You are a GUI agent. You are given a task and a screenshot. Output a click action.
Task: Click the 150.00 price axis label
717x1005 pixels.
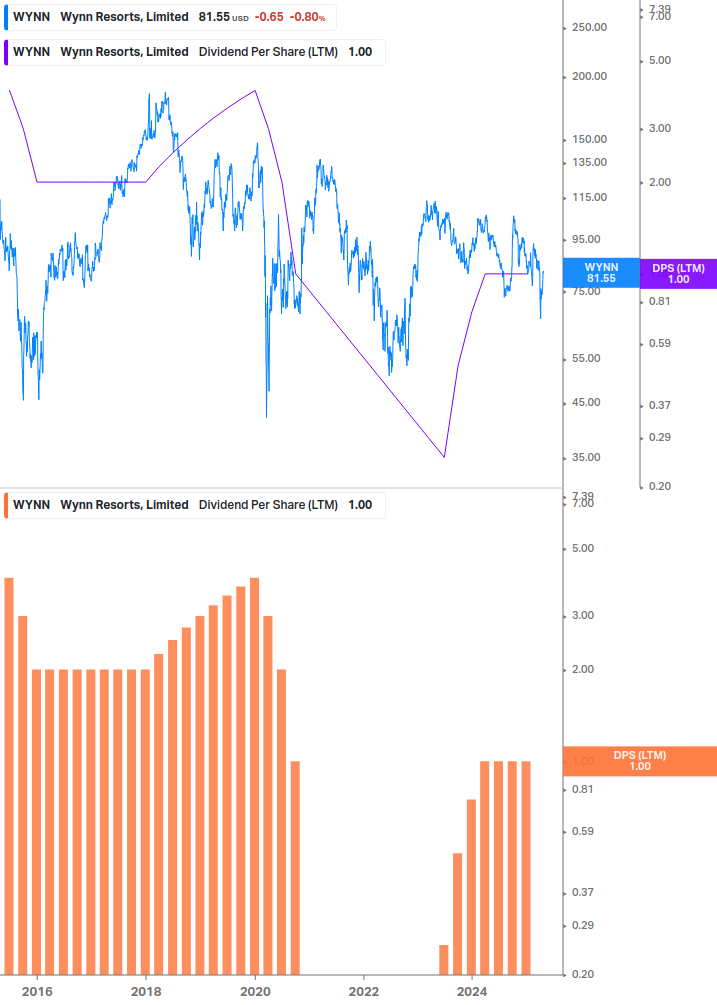click(589, 139)
